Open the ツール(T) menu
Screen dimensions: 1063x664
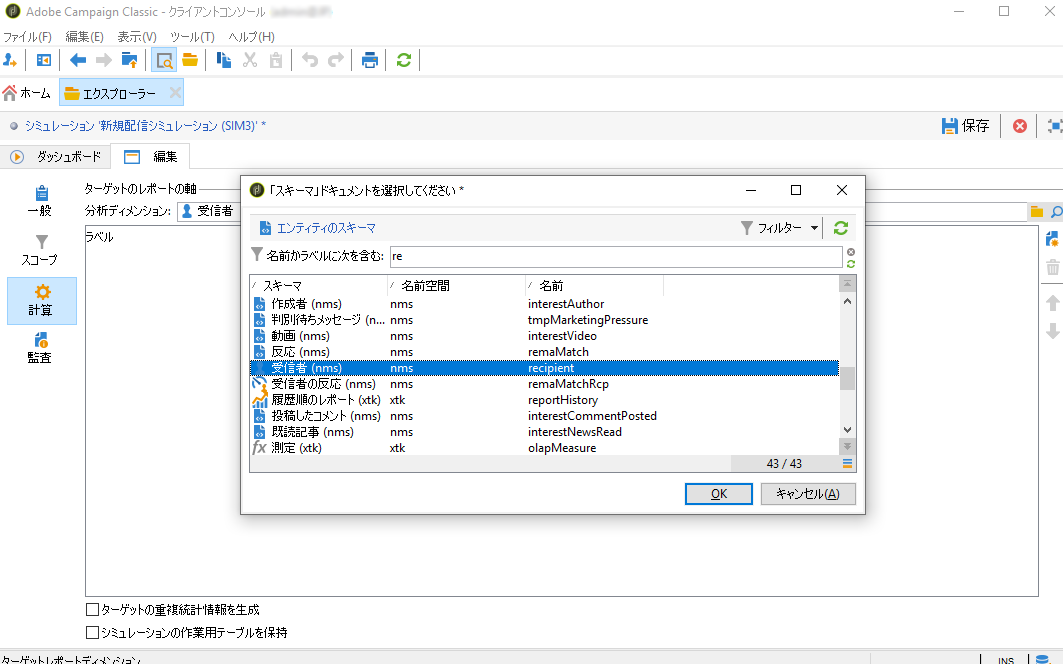tap(192, 37)
